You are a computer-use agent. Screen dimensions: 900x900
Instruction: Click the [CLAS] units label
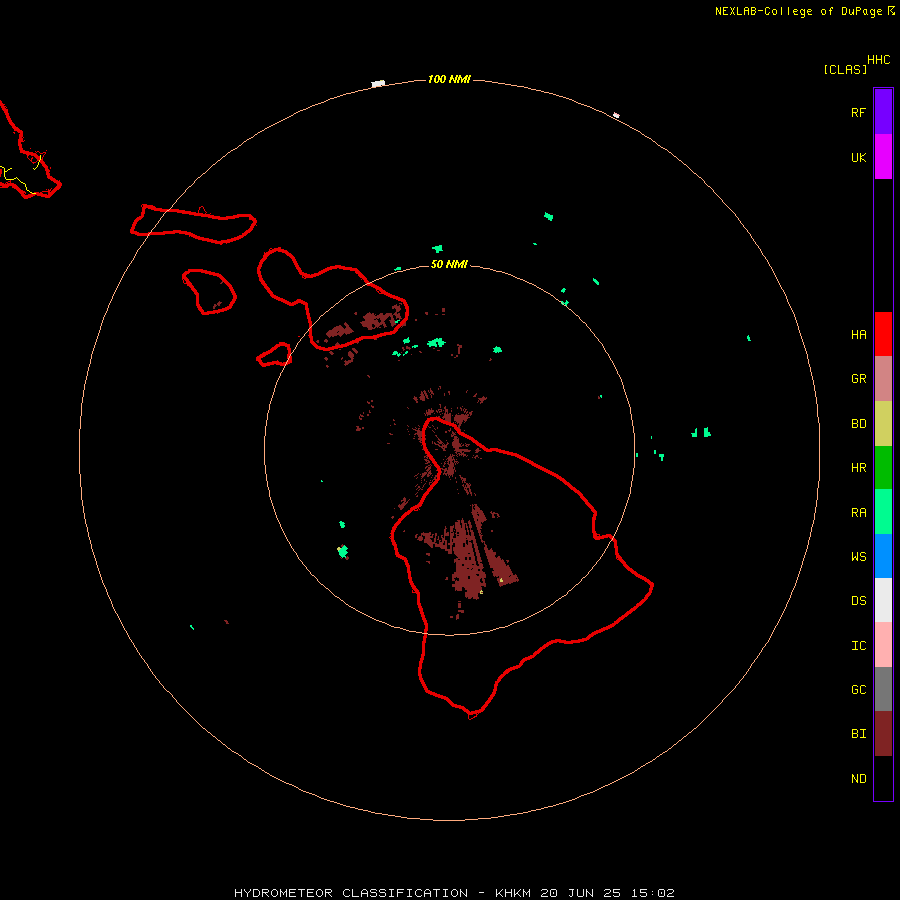pyautogui.click(x=845, y=69)
